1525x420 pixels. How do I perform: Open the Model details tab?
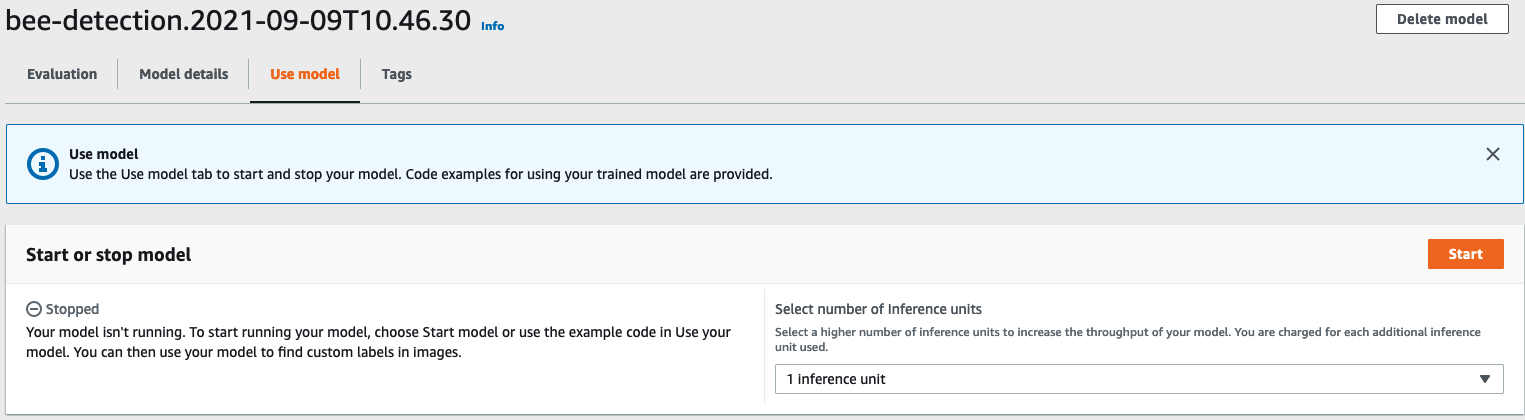[x=183, y=74]
